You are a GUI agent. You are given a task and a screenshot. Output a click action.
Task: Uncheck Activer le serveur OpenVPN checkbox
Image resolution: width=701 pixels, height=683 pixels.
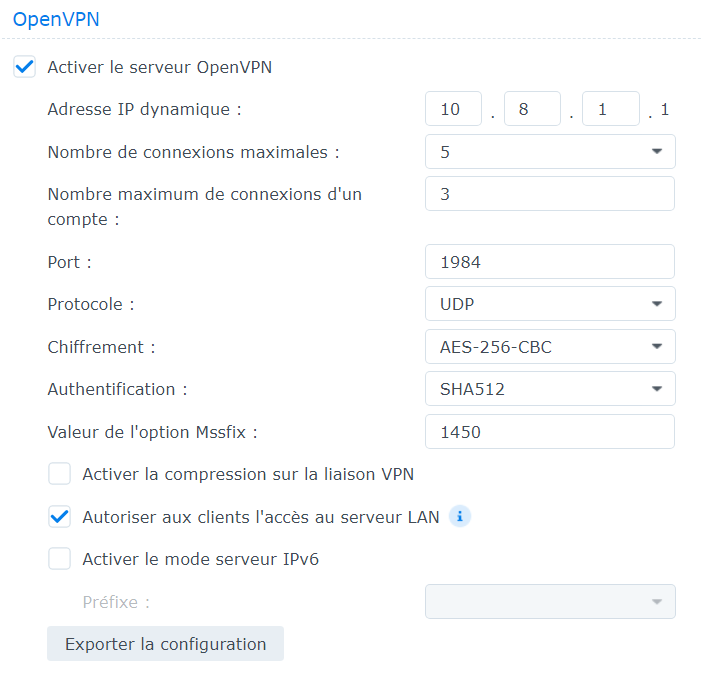(24, 67)
